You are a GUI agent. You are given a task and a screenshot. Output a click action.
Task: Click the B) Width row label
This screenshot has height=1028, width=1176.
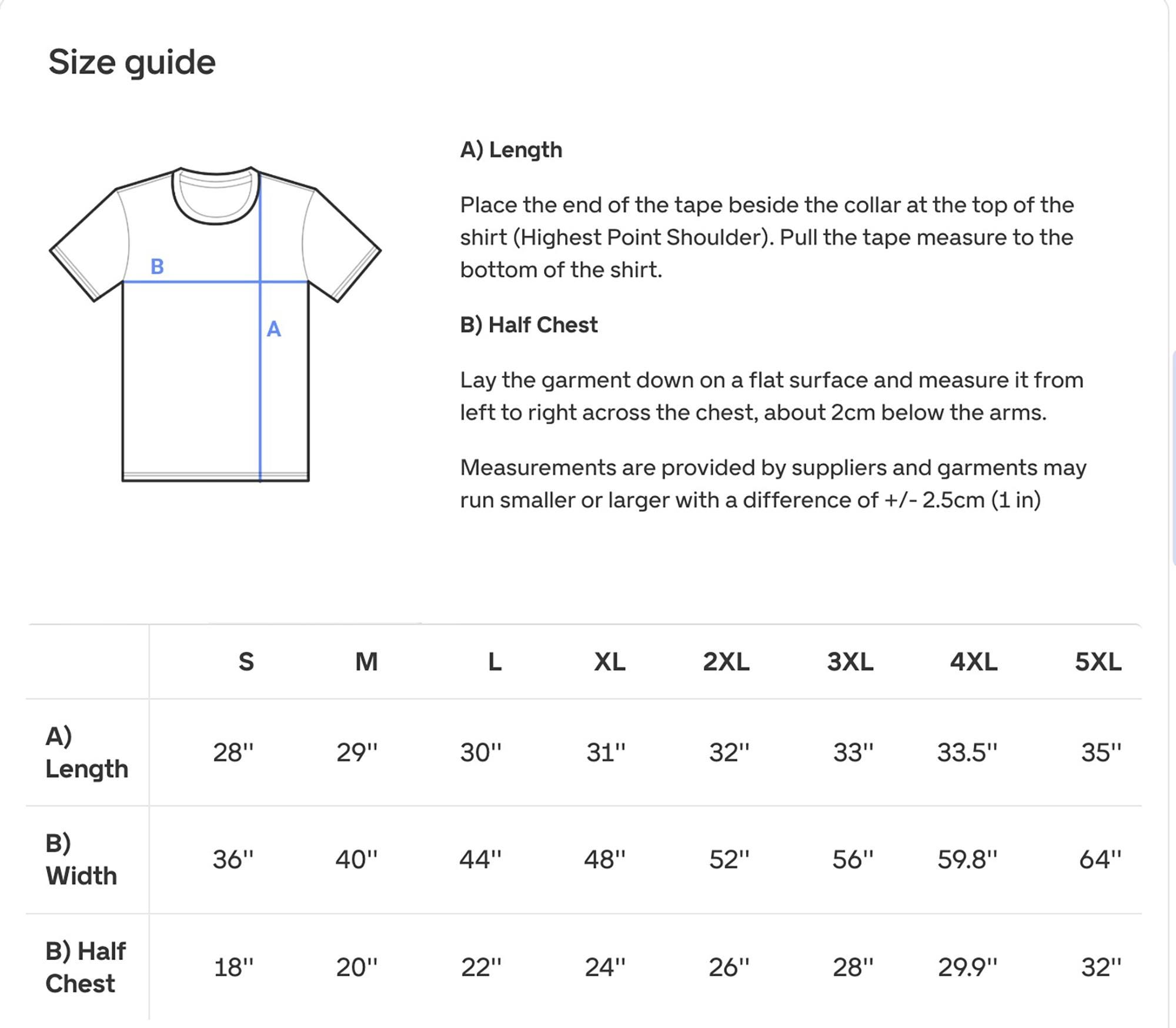[81, 859]
